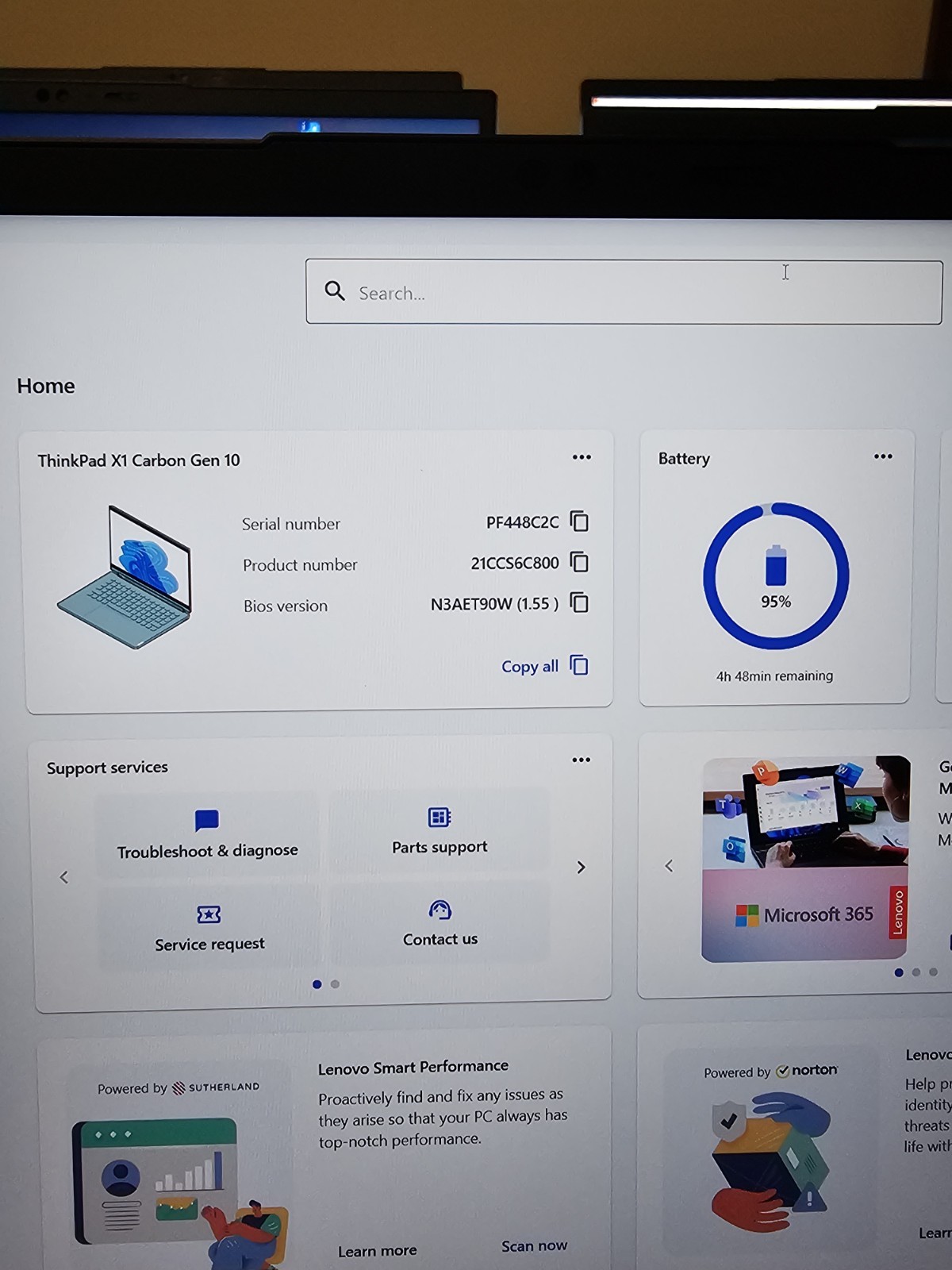Select third promo carousel dot

[x=934, y=972]
